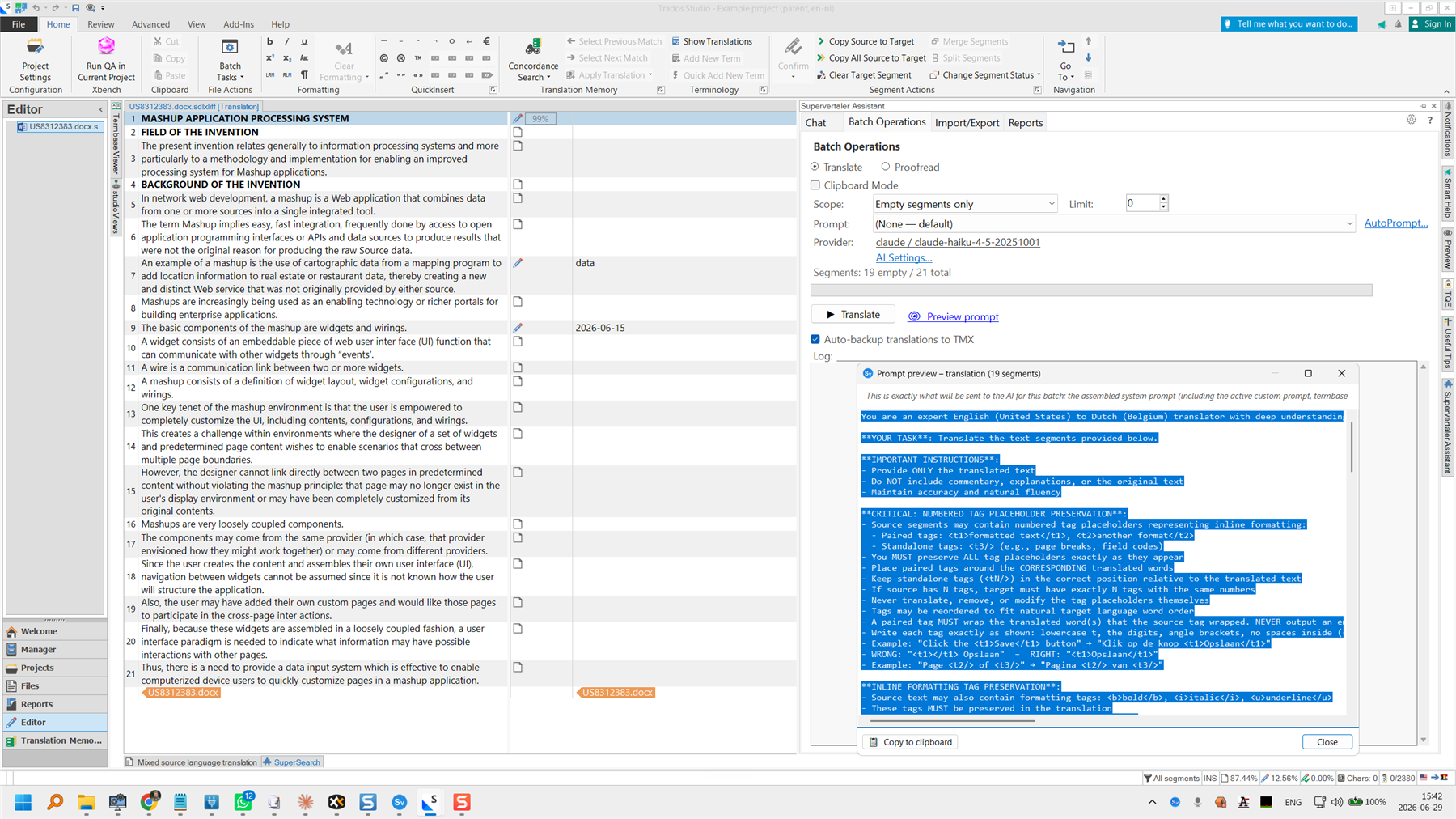
Task: Jump to the next segment with down arrow
Action: [x=1088, y=57]
